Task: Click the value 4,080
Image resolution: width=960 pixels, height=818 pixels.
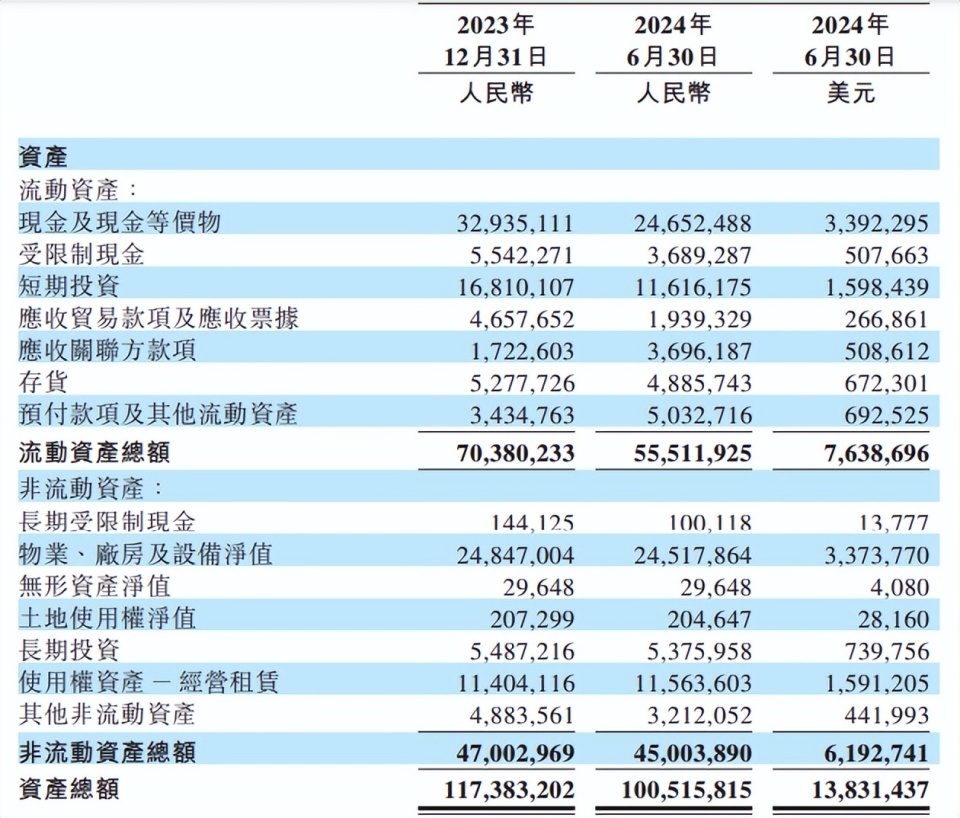Action: click(x=899, y=587)
